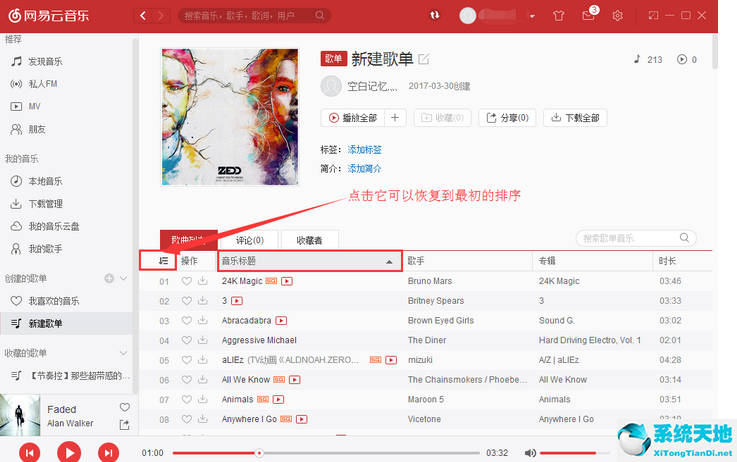The width and height of the screenshot is (737, 462).
Task: Click the user avatar in title bar
Action: [468, 16]
